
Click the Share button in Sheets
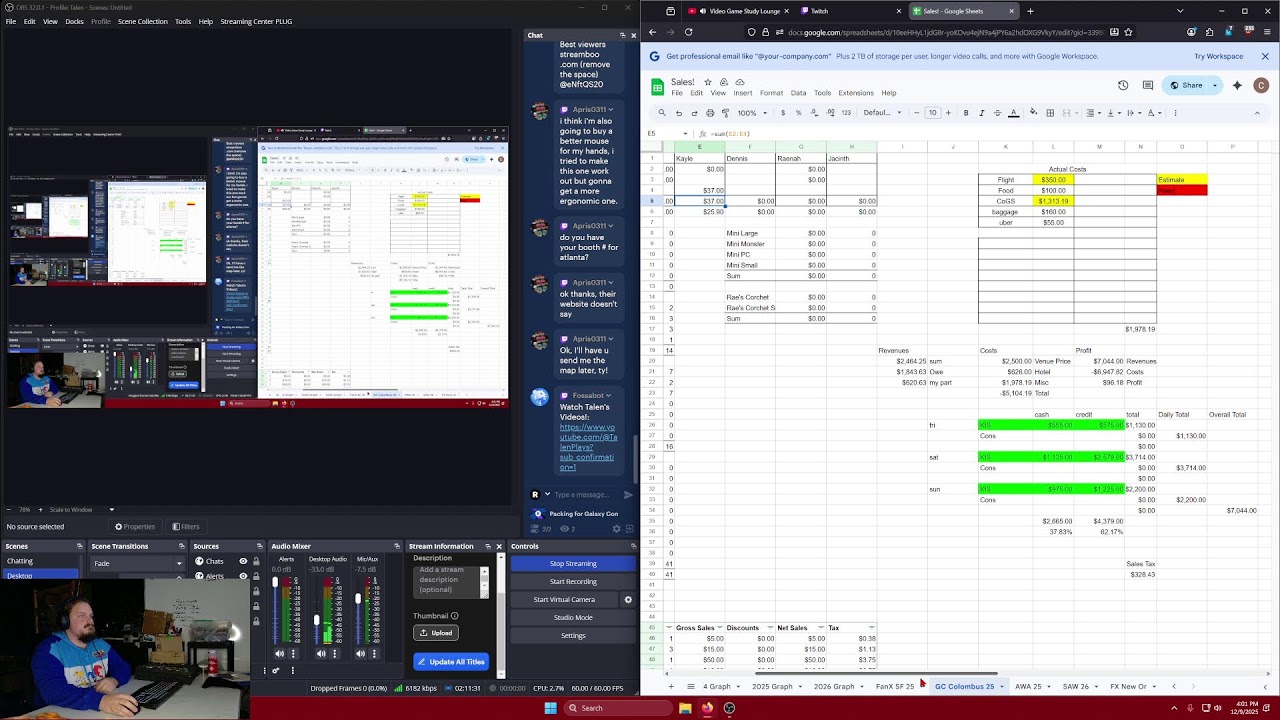pos(1186,86)
